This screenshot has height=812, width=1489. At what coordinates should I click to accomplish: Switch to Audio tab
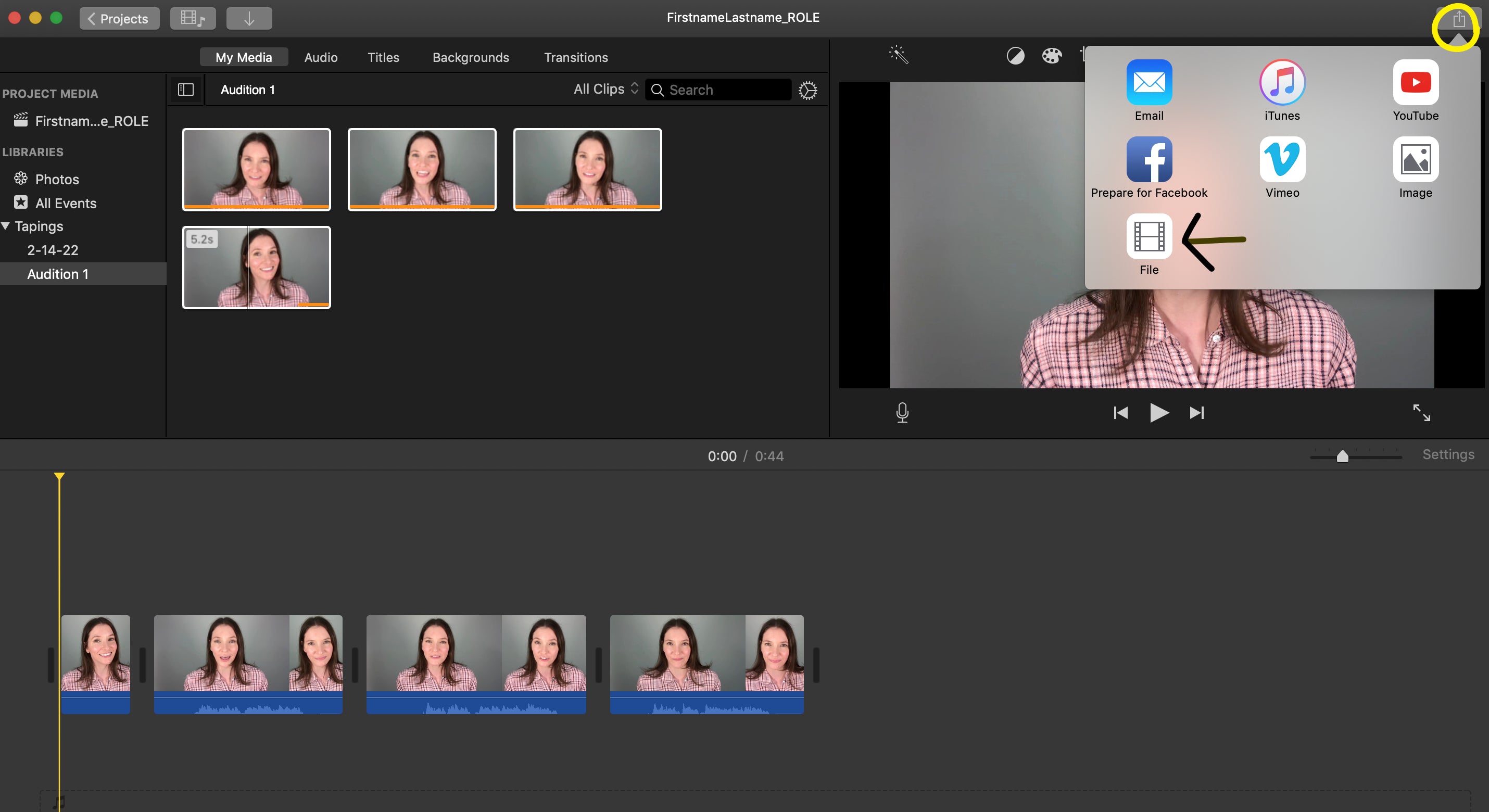point(321,57)
